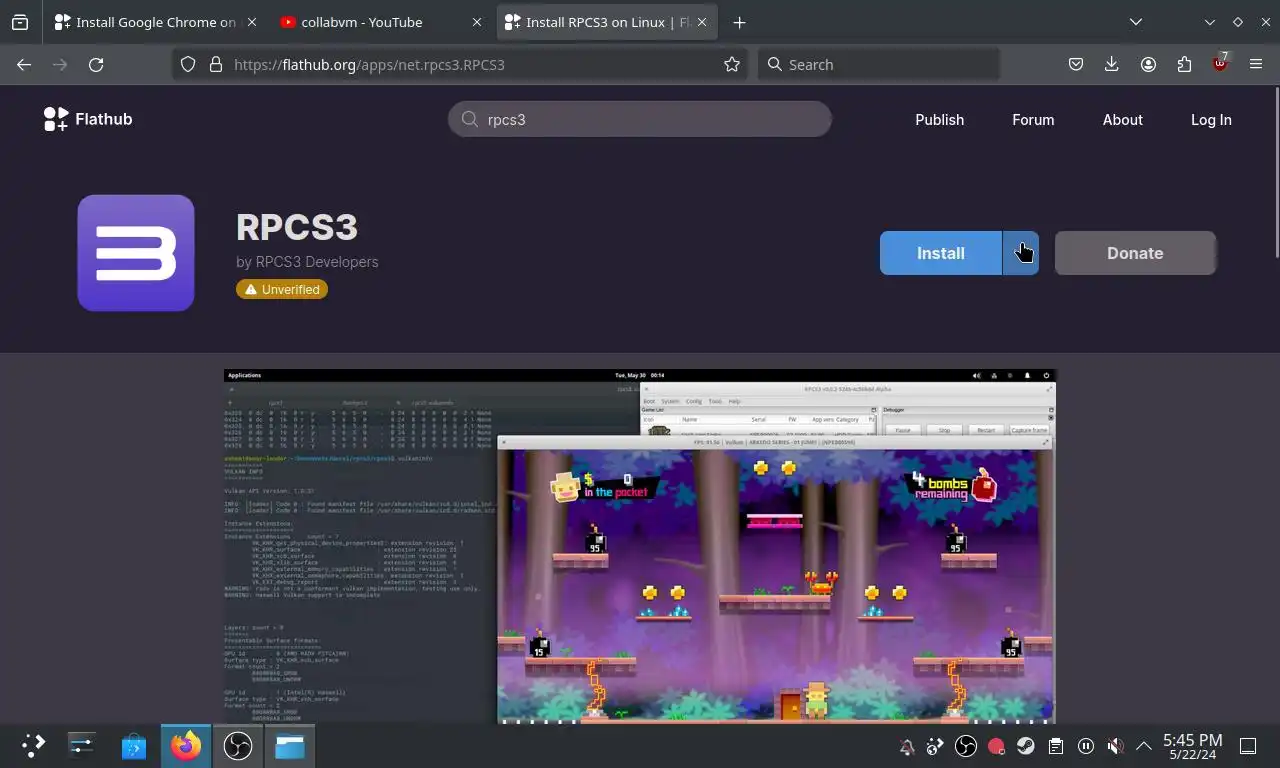Switch to Firefox in taskbar
Image resolution: width=1280 pixels, height=768 pixels.
pyautogui.click(x=185, y=745)
